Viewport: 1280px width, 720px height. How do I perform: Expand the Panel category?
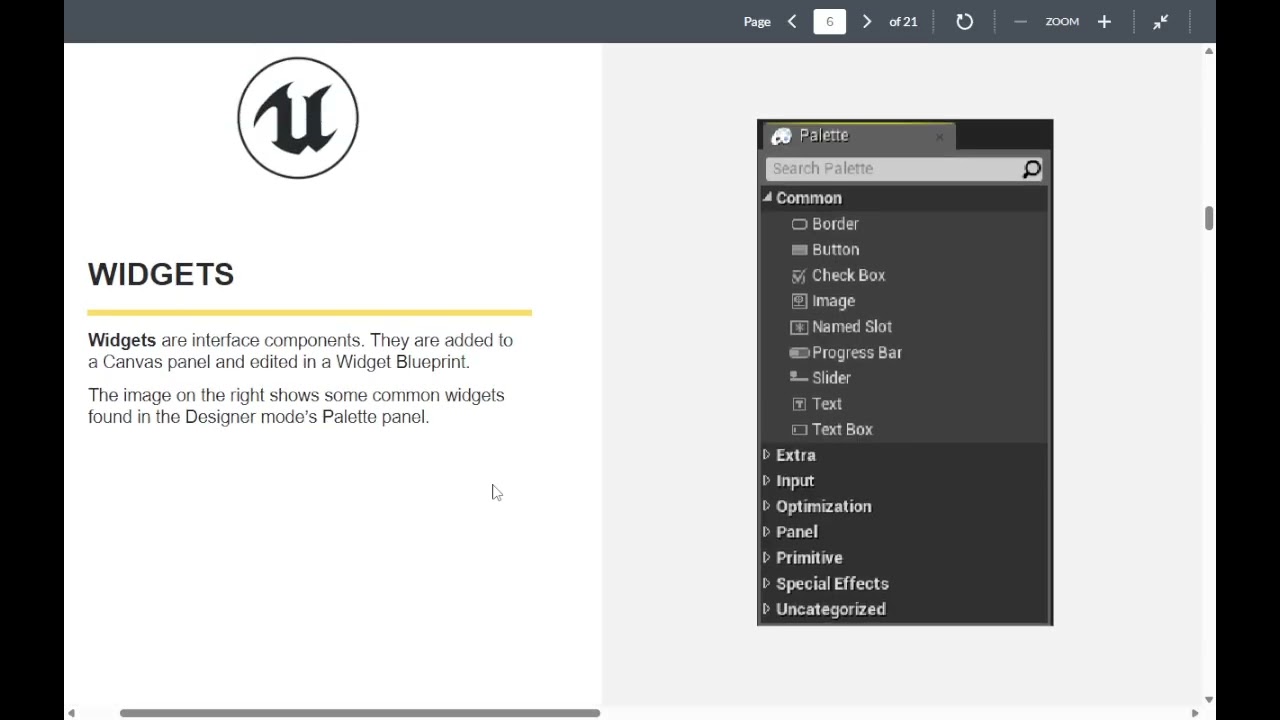click(767, 532)
